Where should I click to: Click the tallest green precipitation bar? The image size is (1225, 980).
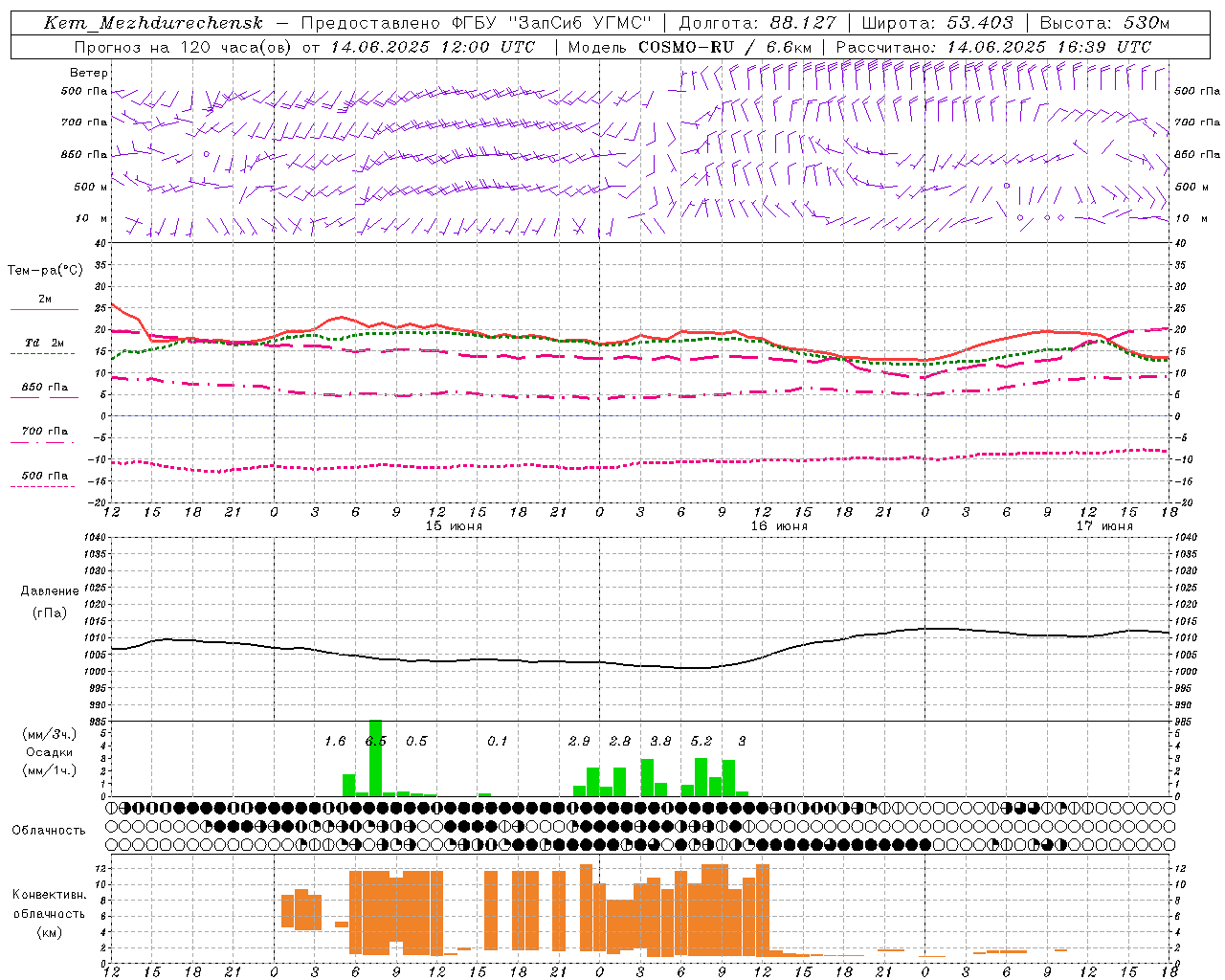point(375,758)
